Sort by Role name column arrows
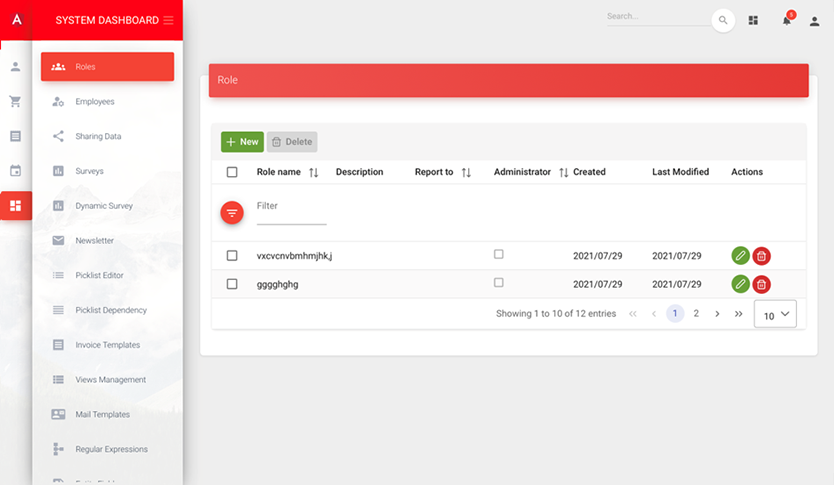 313,173
